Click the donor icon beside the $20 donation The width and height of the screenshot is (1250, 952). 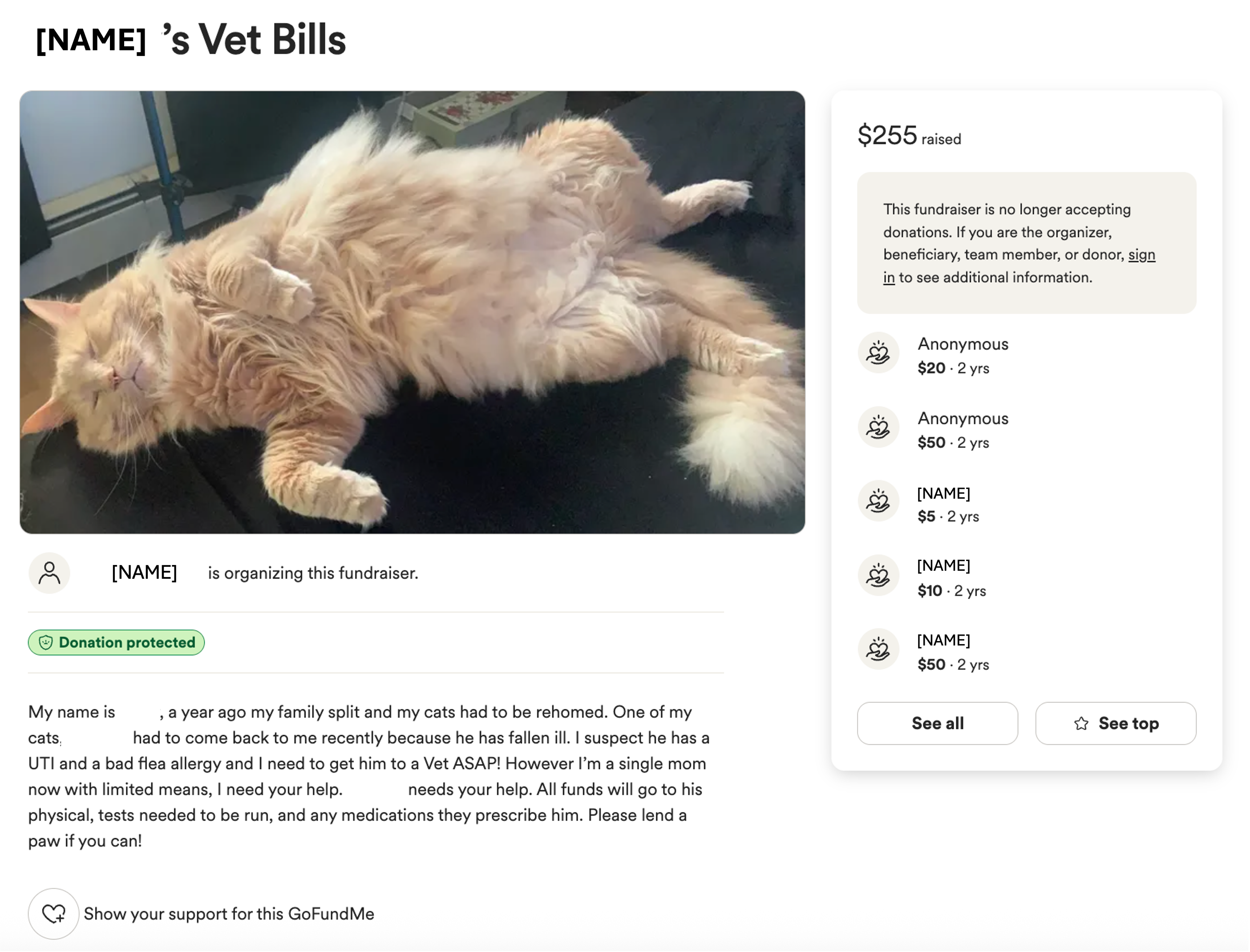[x=878, y=353]
